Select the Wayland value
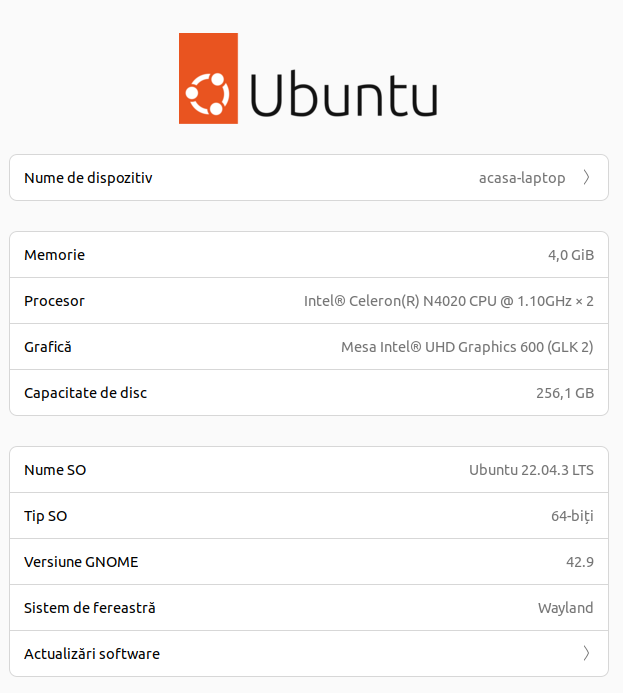Image resolution: width=623 pixels, height=693 pixels. coord(566,608)
